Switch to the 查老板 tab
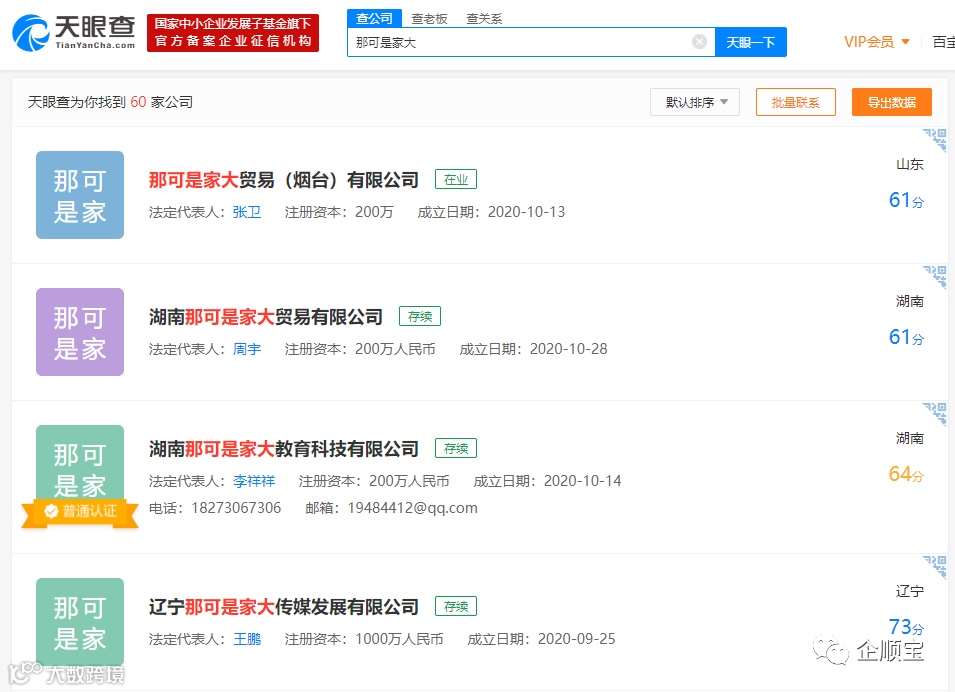 click(429, 19)
